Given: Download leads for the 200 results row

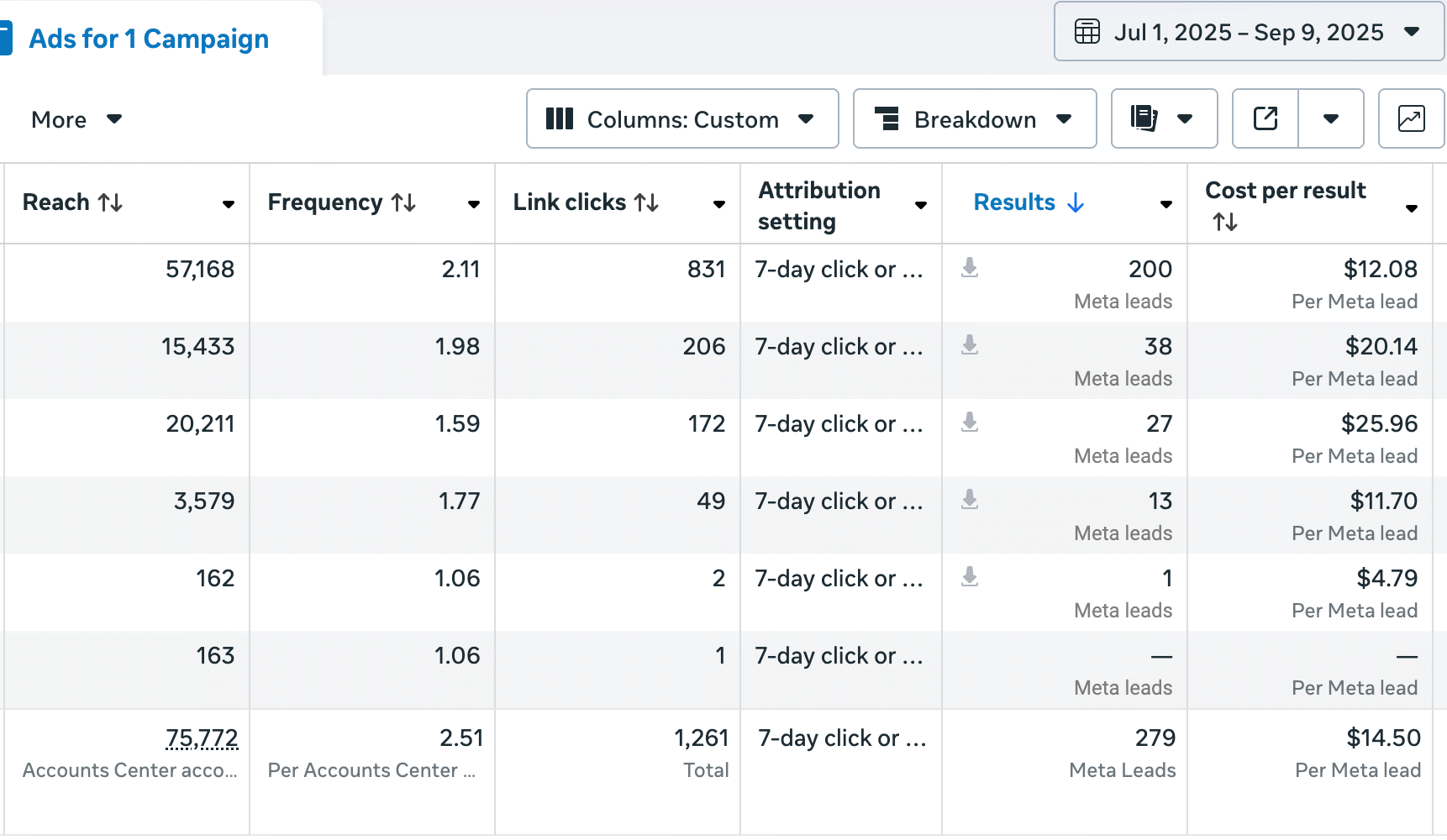Looking at the screenshot, I should [970, 268].
